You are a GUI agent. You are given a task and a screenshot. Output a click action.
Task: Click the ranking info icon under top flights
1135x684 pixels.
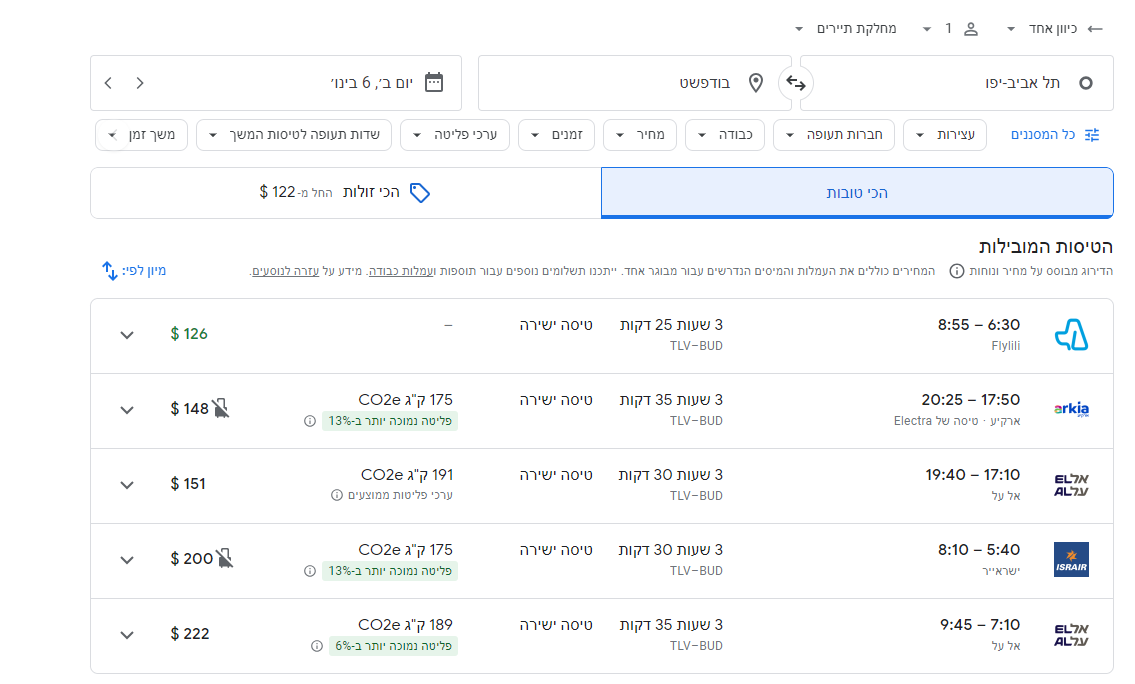(956, 271)
